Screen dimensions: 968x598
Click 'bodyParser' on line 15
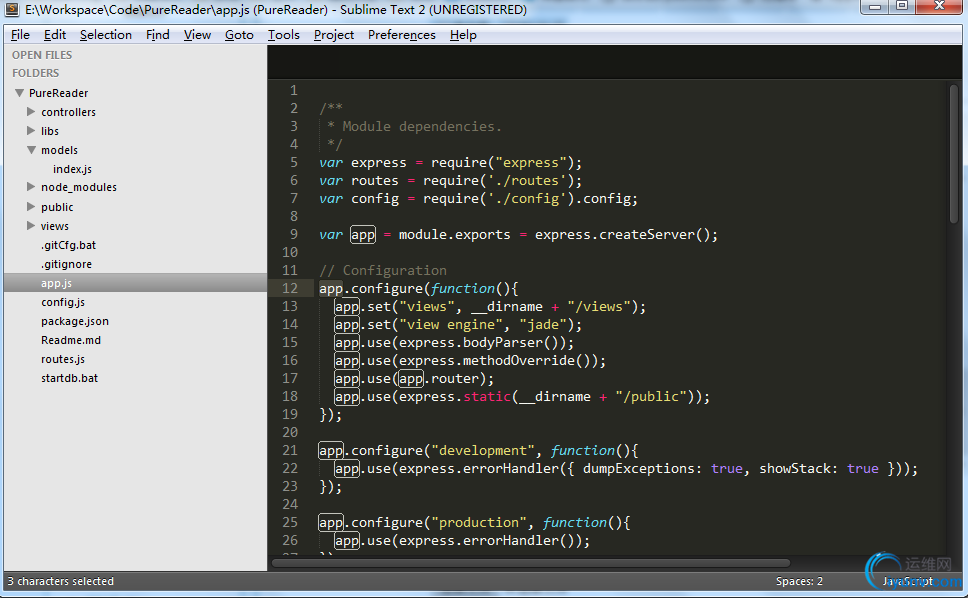coord(503,343)
